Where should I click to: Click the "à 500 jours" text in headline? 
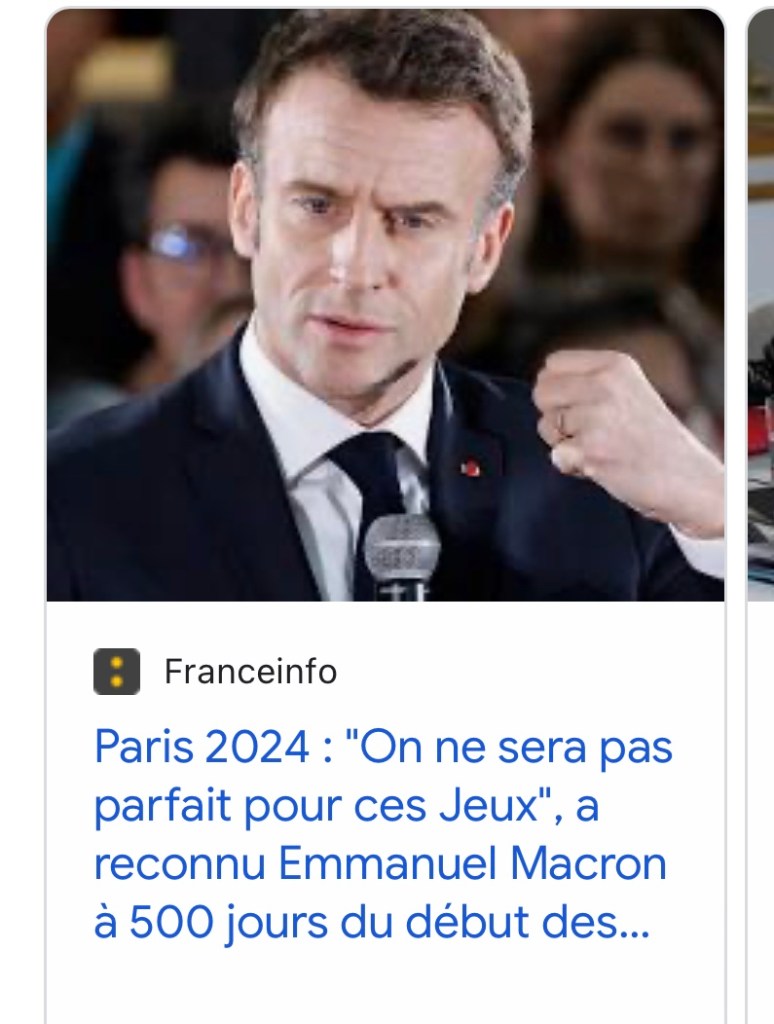tap(212, 923)
